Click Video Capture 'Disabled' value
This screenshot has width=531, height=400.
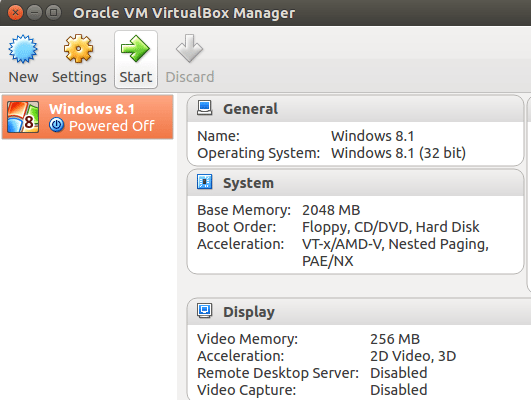[x=399, y=390]
